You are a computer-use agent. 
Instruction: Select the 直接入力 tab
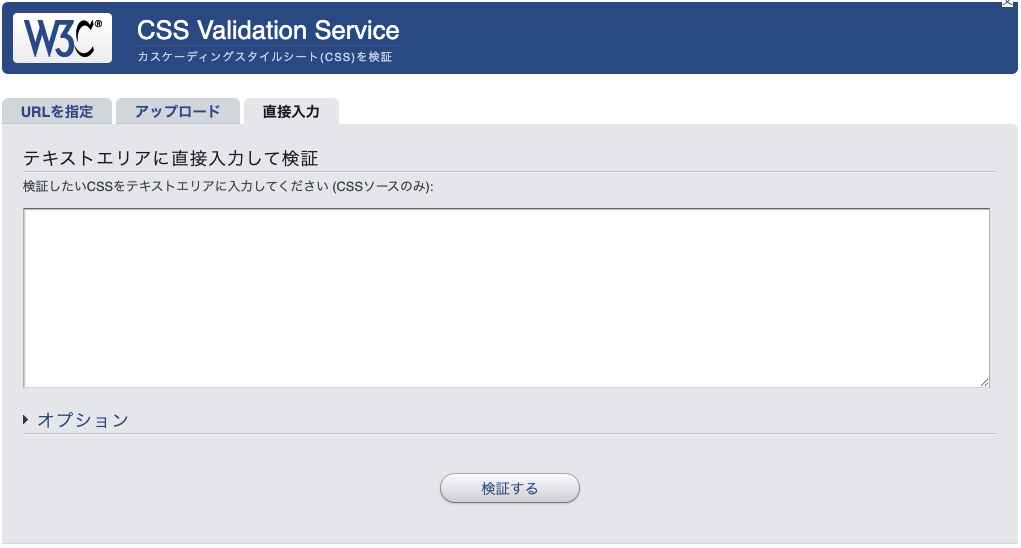291,111
